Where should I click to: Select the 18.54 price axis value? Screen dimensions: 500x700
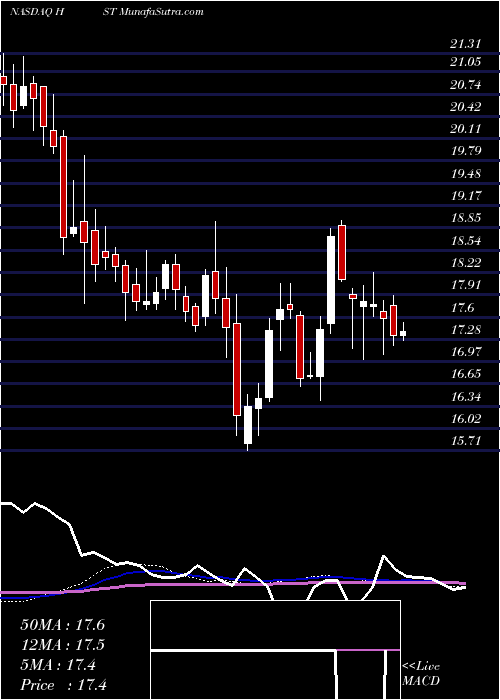[465, 241]
